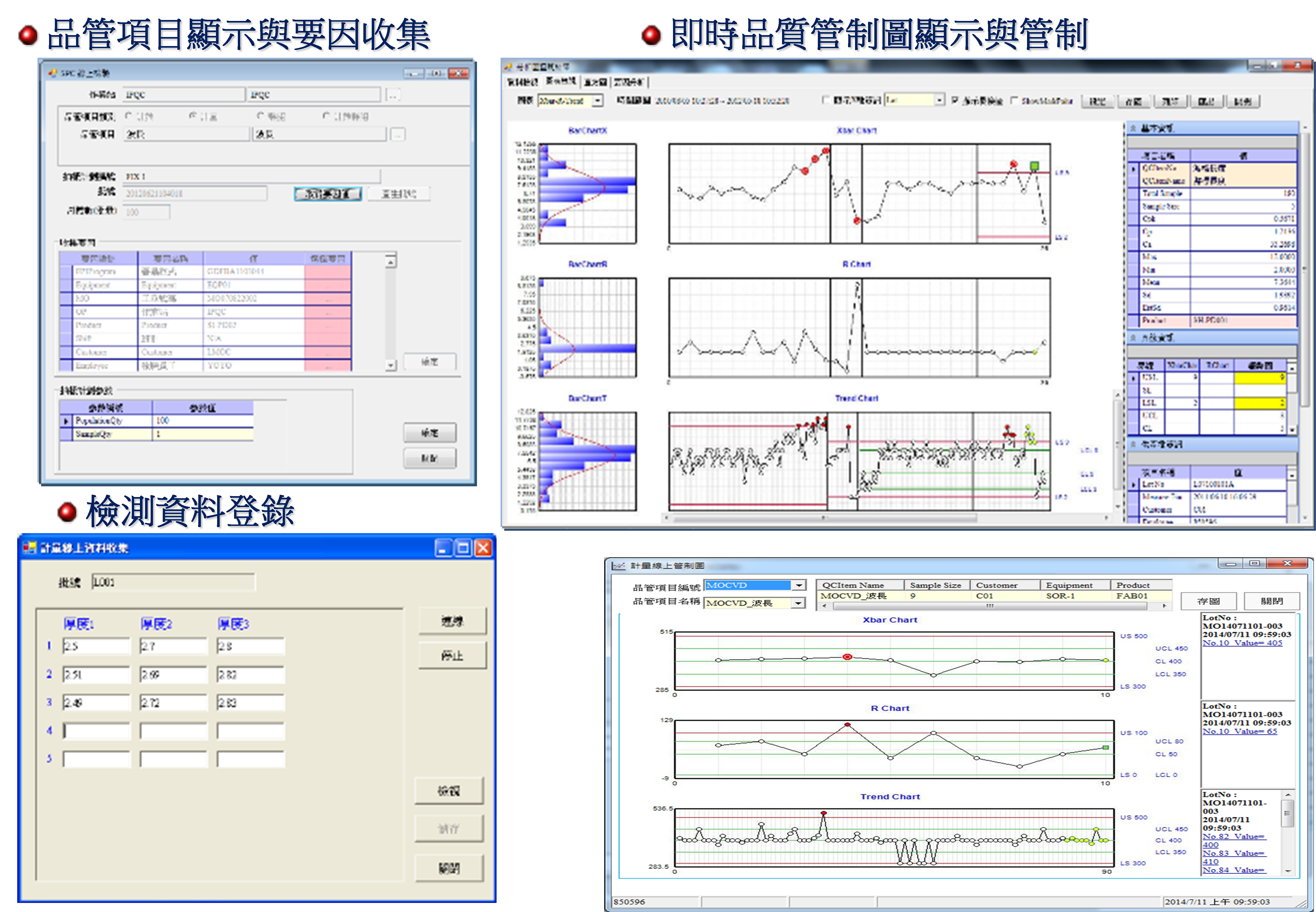
Task: Click the red out-of-control point on Xbar Chart
Action: (x=847, y=657)
